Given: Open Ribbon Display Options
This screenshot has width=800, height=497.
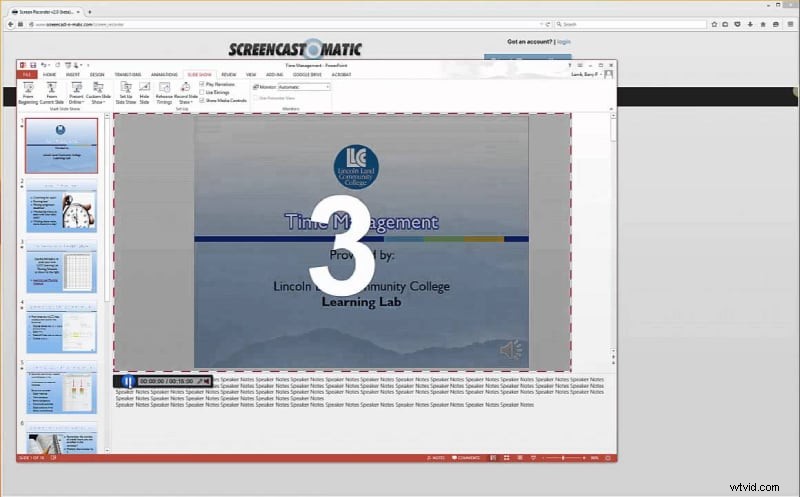Looking at the screenshot, I should (x=580, y=65).
